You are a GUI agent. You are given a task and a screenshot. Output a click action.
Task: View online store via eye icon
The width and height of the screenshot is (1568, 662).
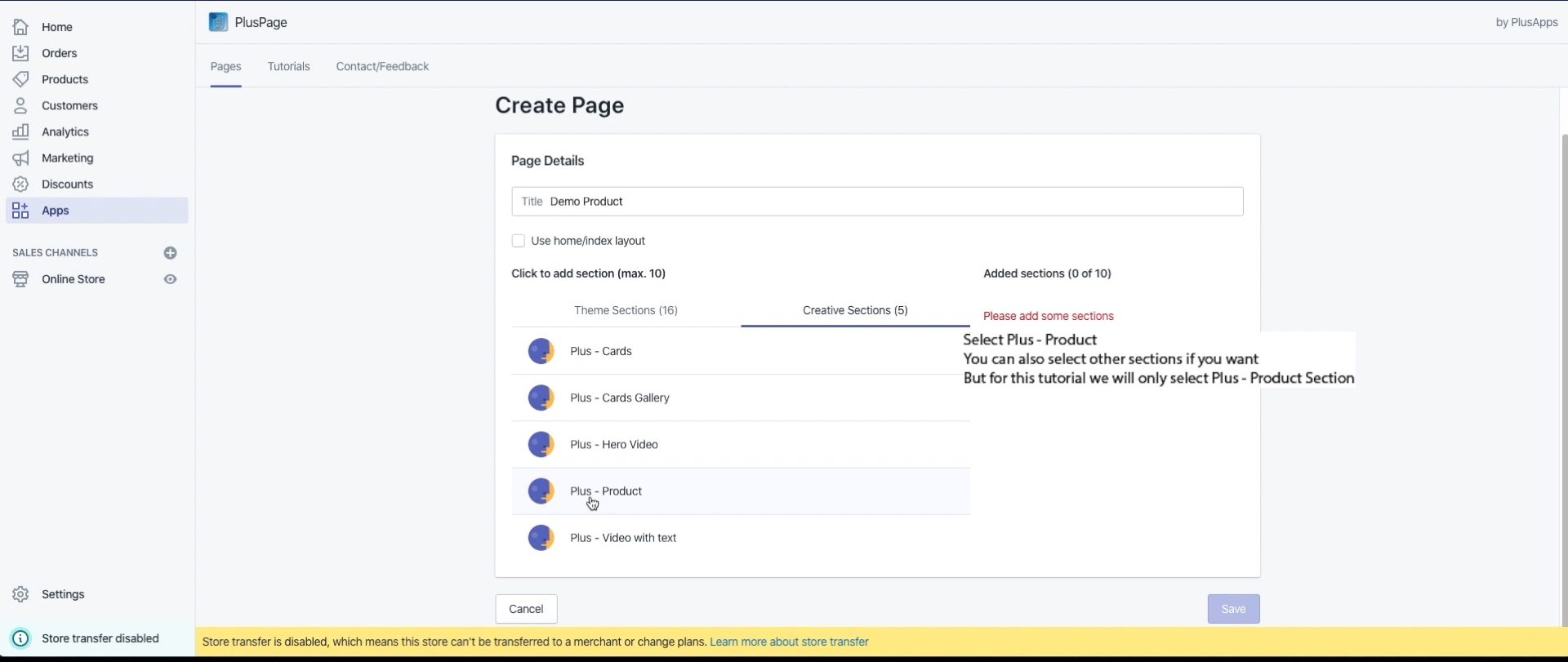click(170, 278)
